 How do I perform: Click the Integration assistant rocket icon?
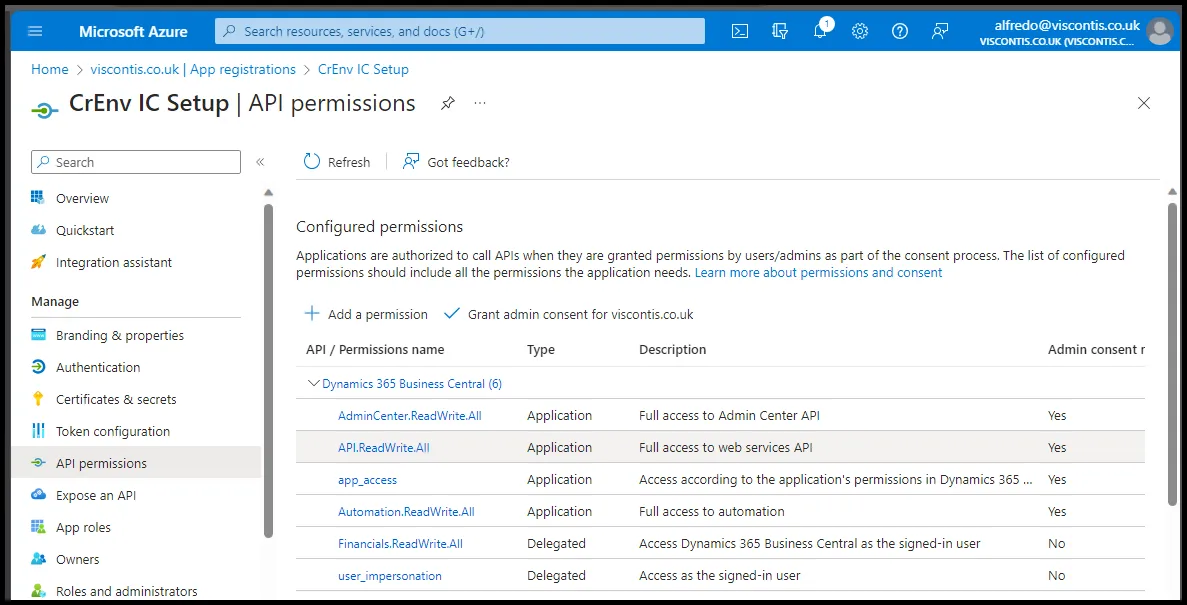coord(38,262)
